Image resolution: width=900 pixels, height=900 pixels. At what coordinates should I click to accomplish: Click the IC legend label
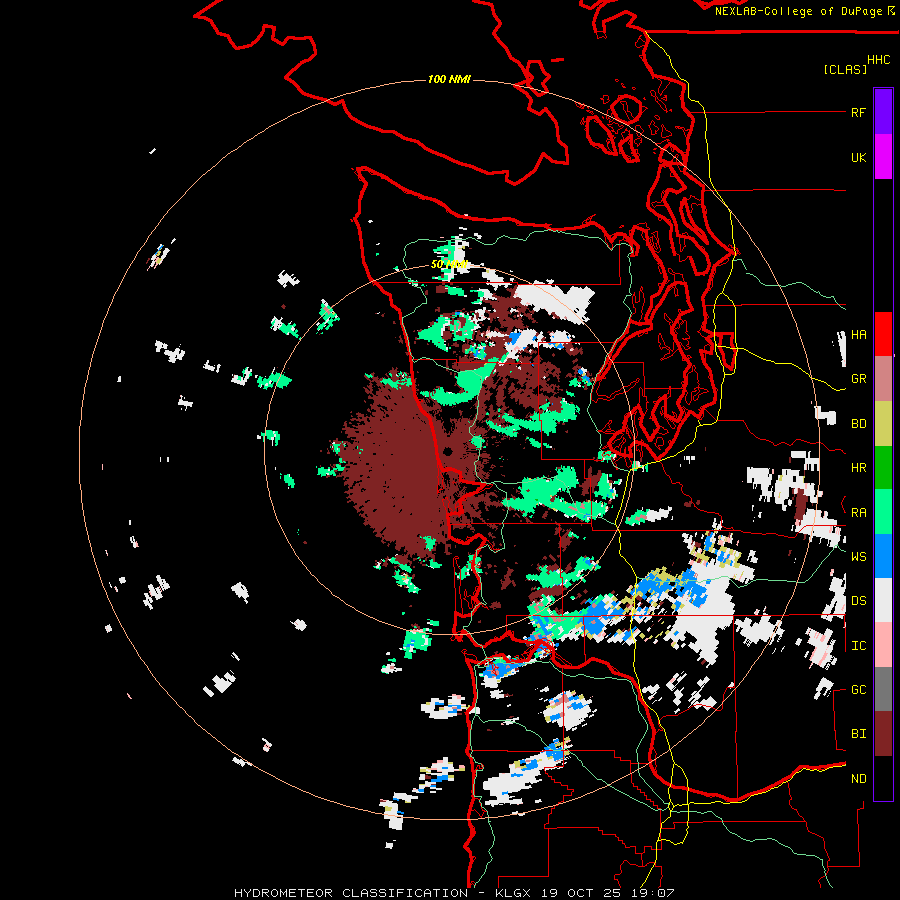pos(858,646)
